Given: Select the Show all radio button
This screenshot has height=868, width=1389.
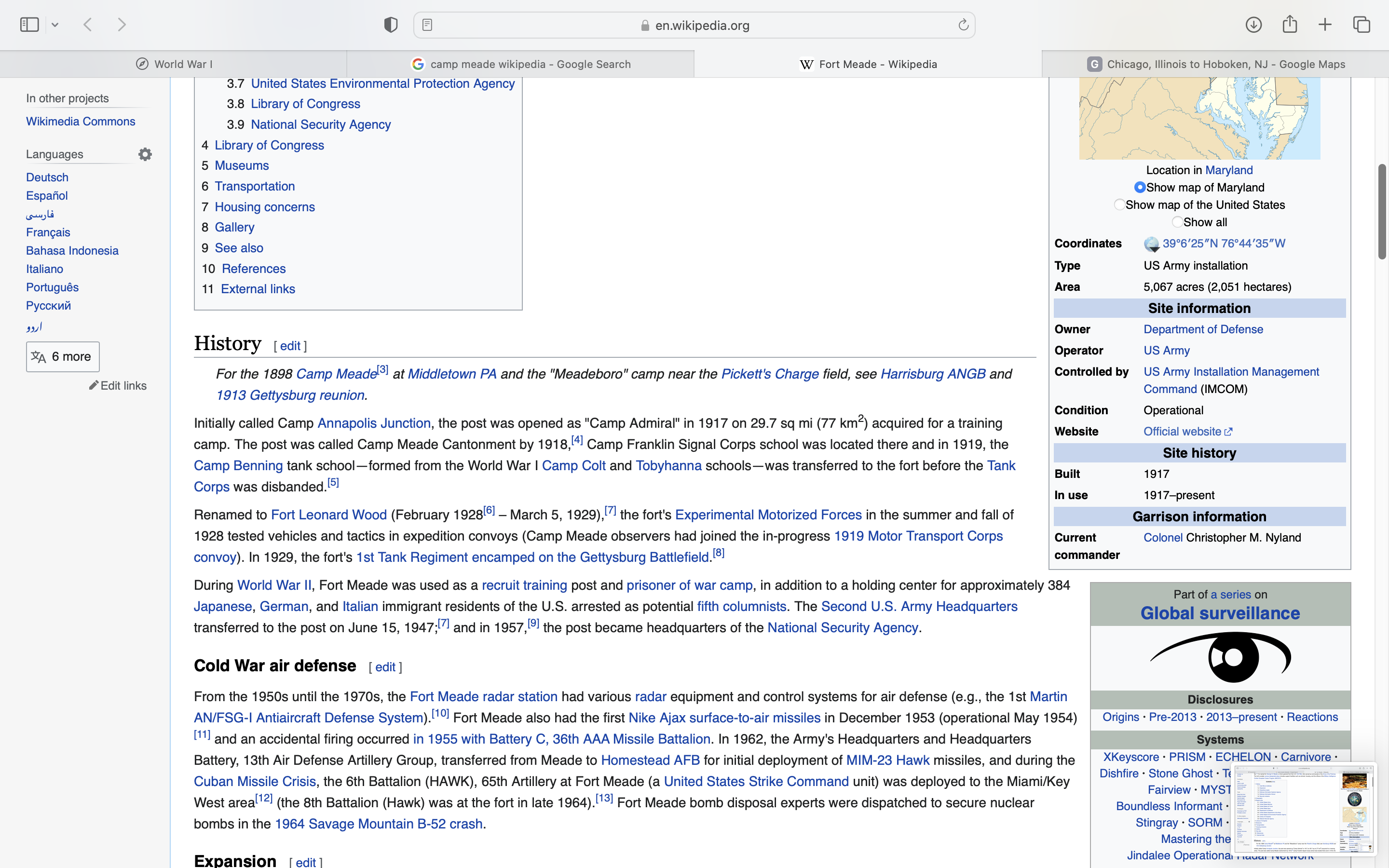Looking at the screenshot, I should tap(1177, 222).
